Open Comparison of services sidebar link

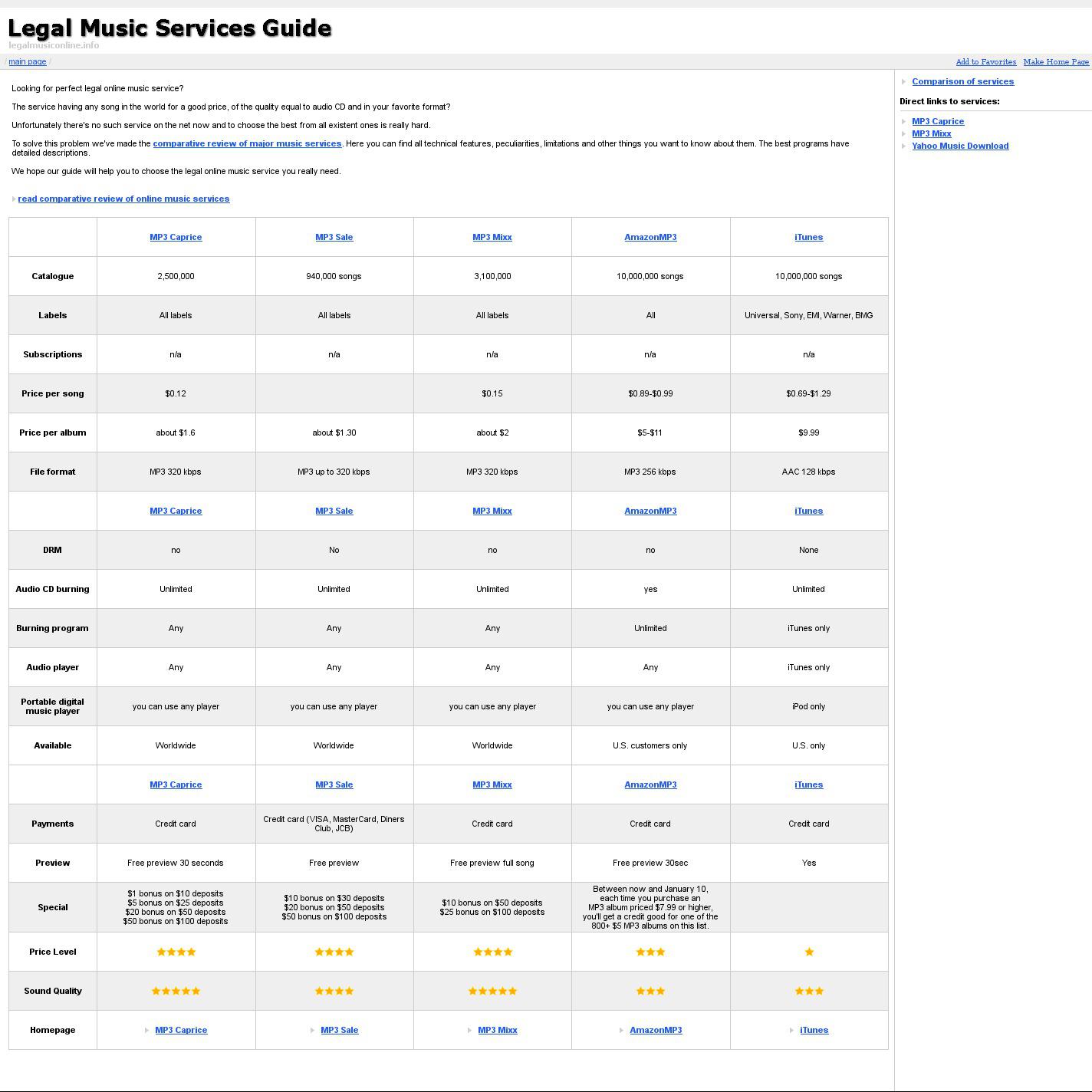(962, 82)
